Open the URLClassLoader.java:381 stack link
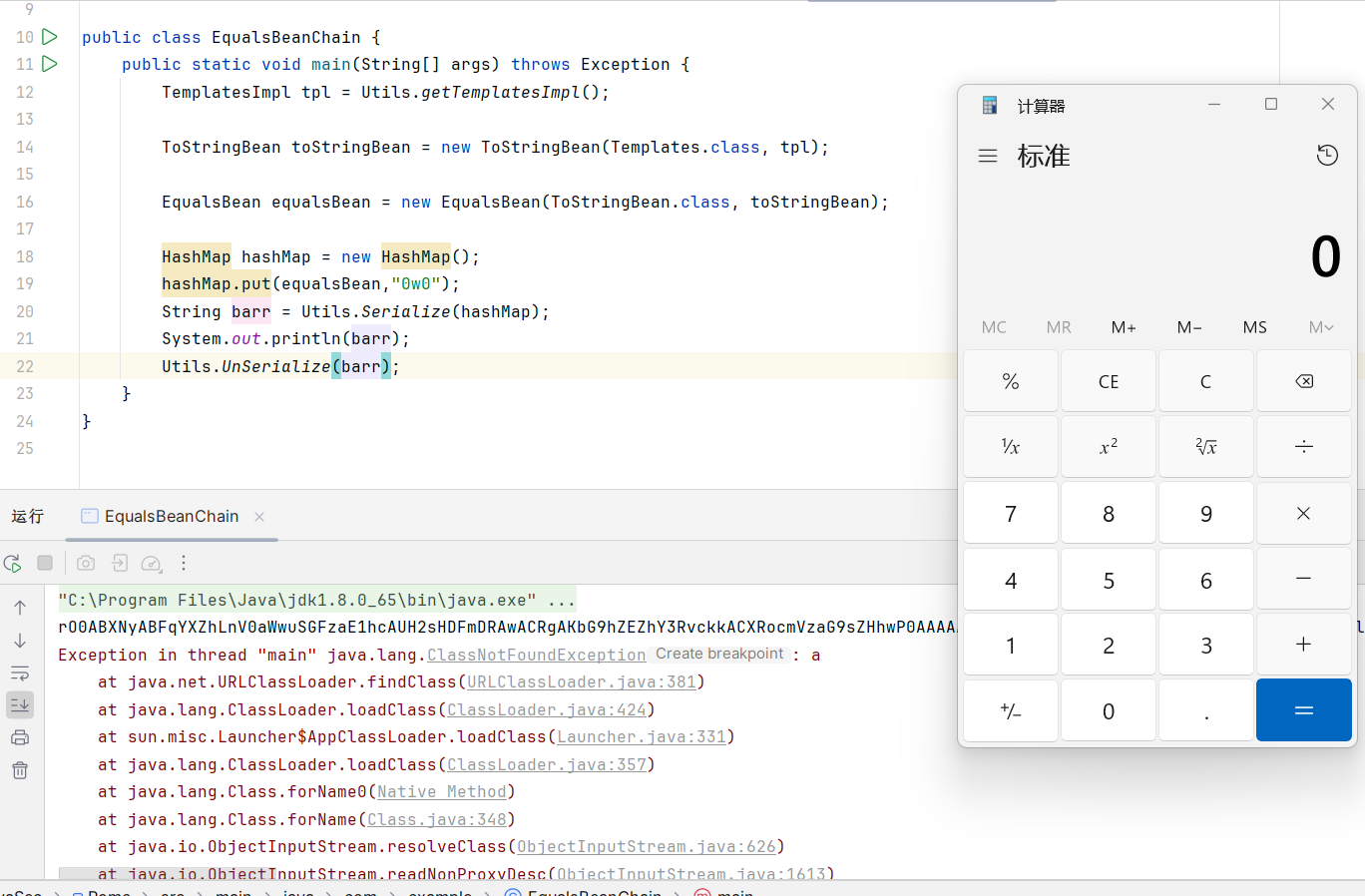 [x=582, y=682]
